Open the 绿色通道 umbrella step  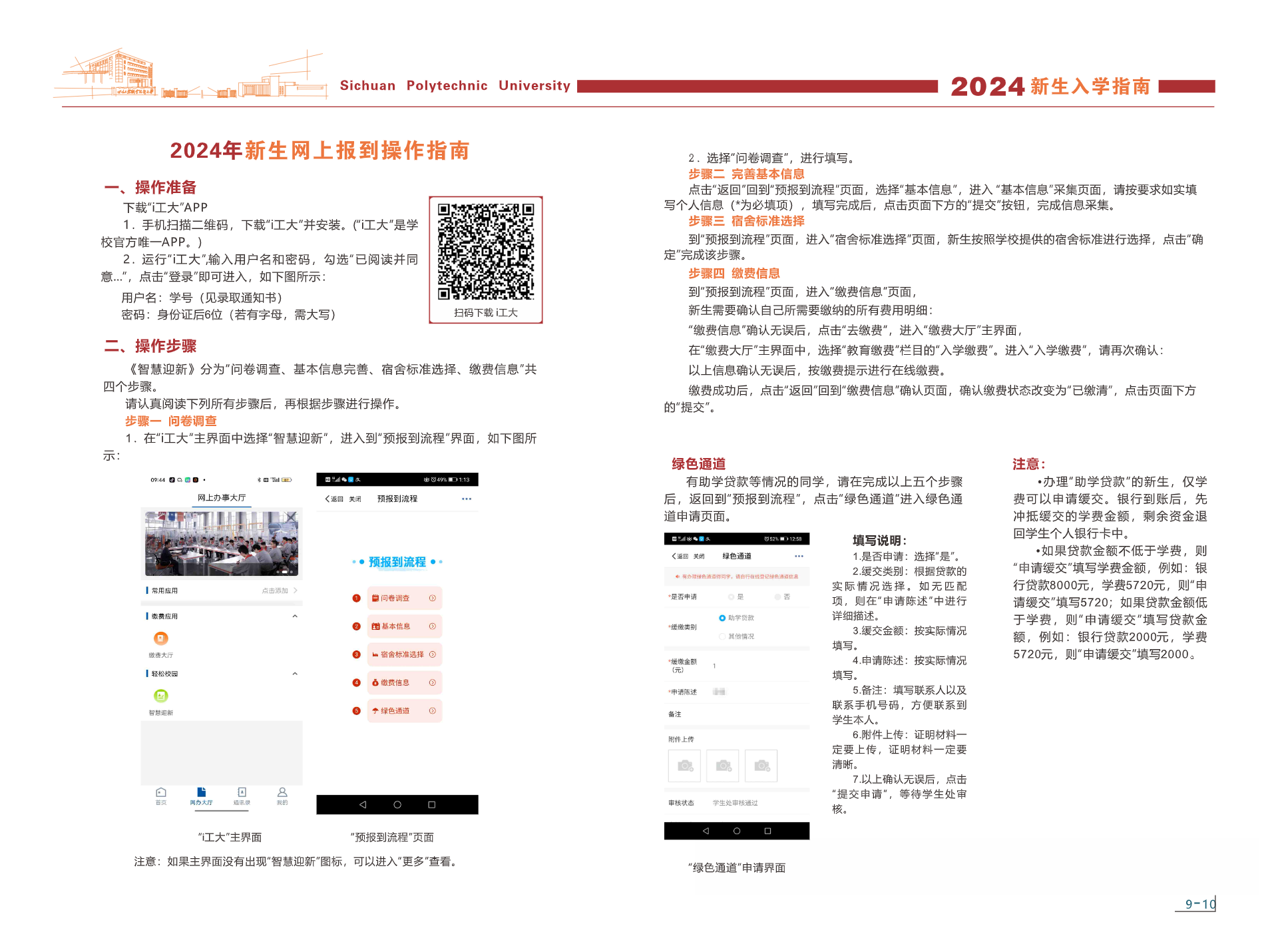(404, 710)
